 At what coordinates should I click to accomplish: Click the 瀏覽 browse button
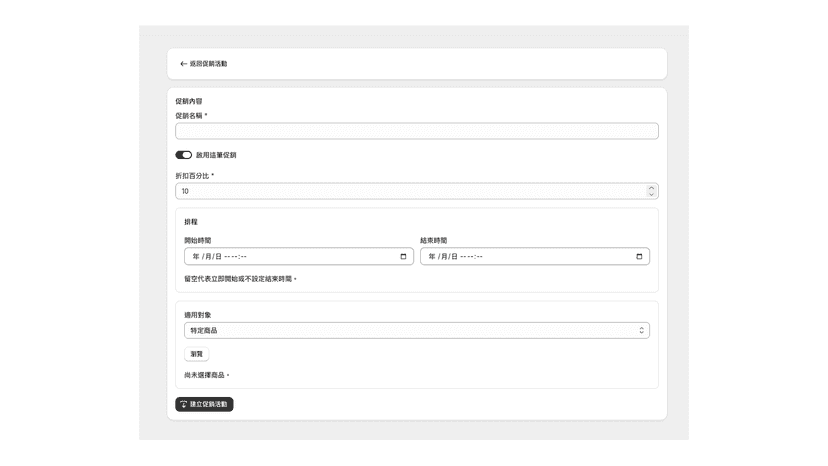click(196, 354)
